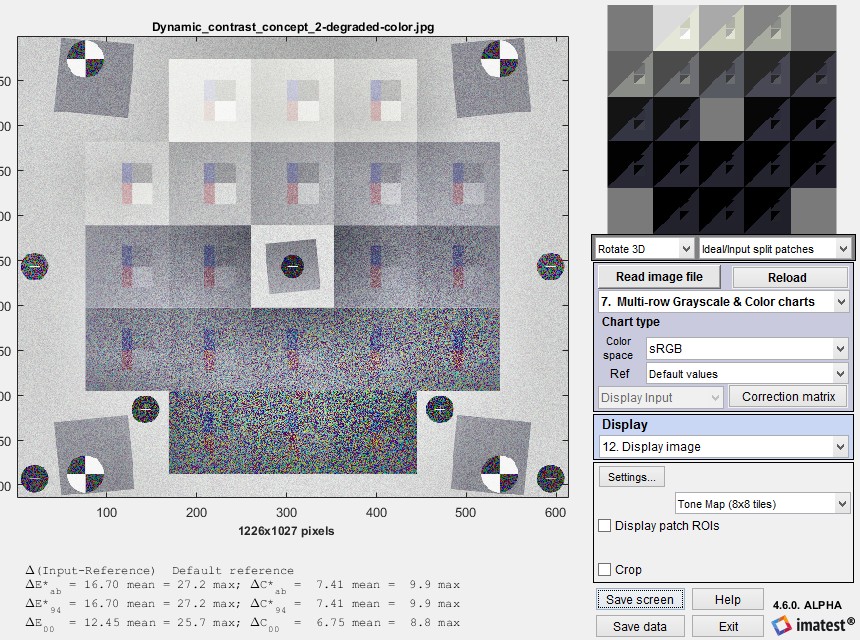Enable the Crop option
This screenshot has height=640, width=860.
[x=604, y=568]
